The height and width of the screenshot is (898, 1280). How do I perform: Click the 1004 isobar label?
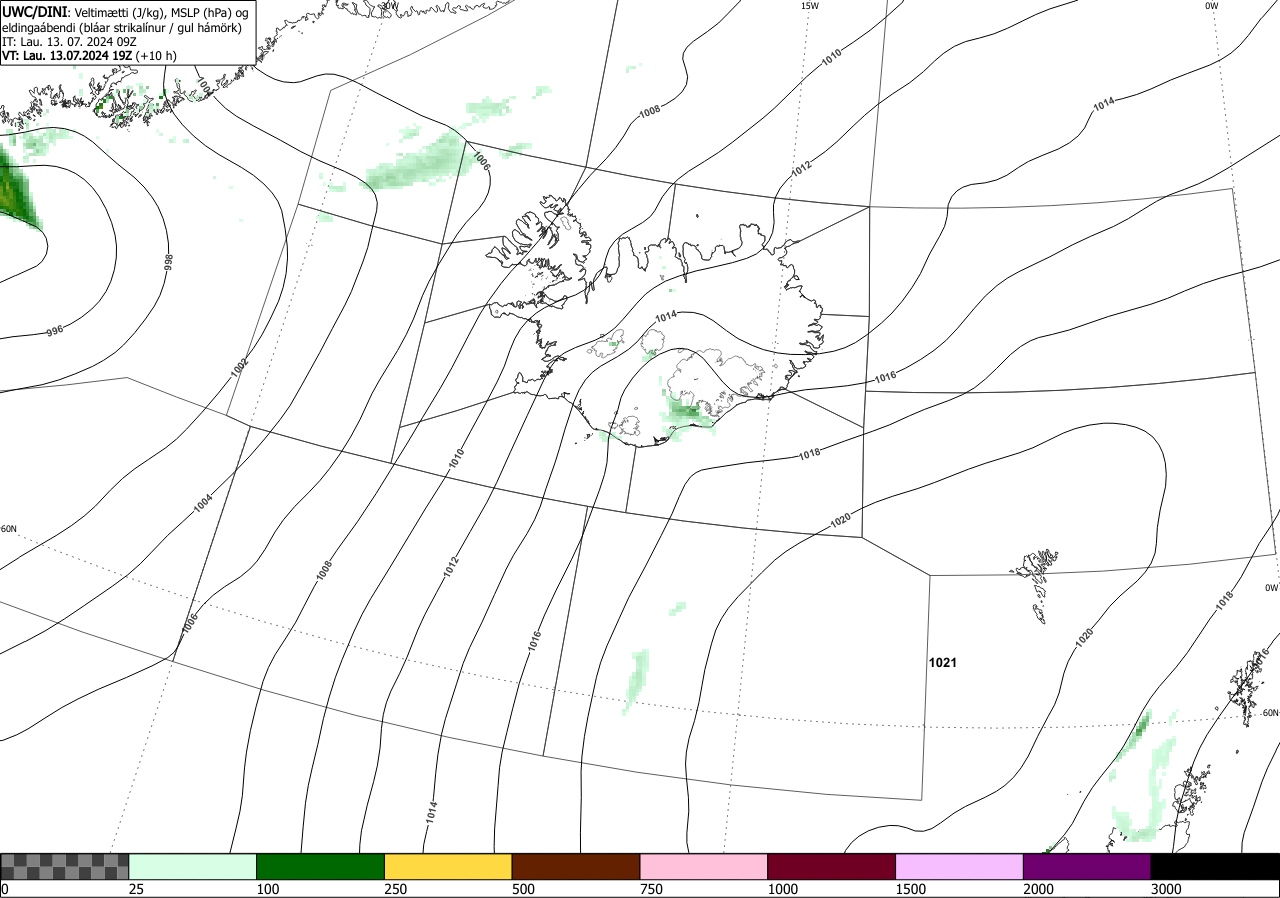(203, 503)
